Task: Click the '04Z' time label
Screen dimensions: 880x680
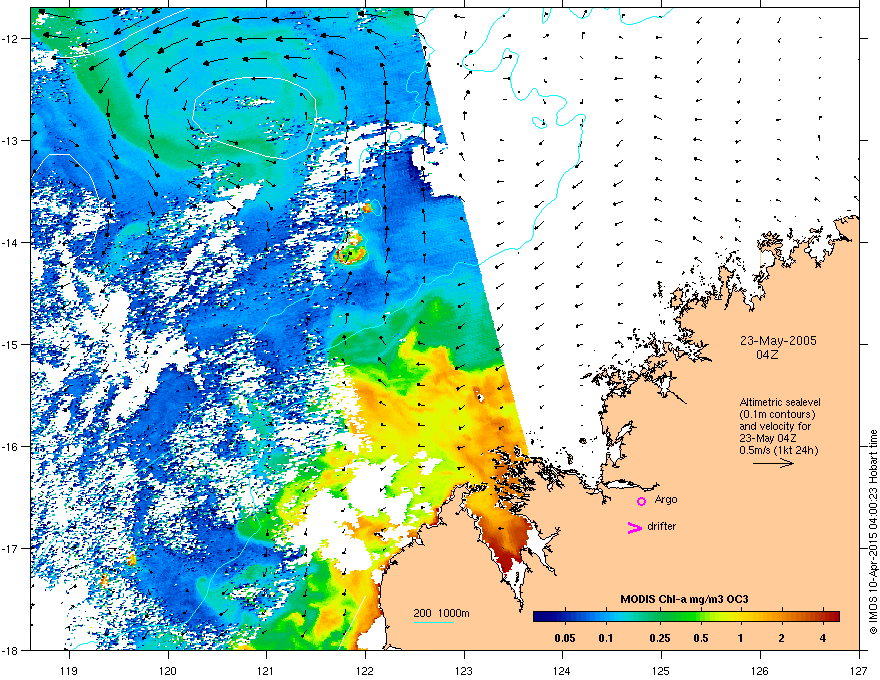Action: [767, 355]
